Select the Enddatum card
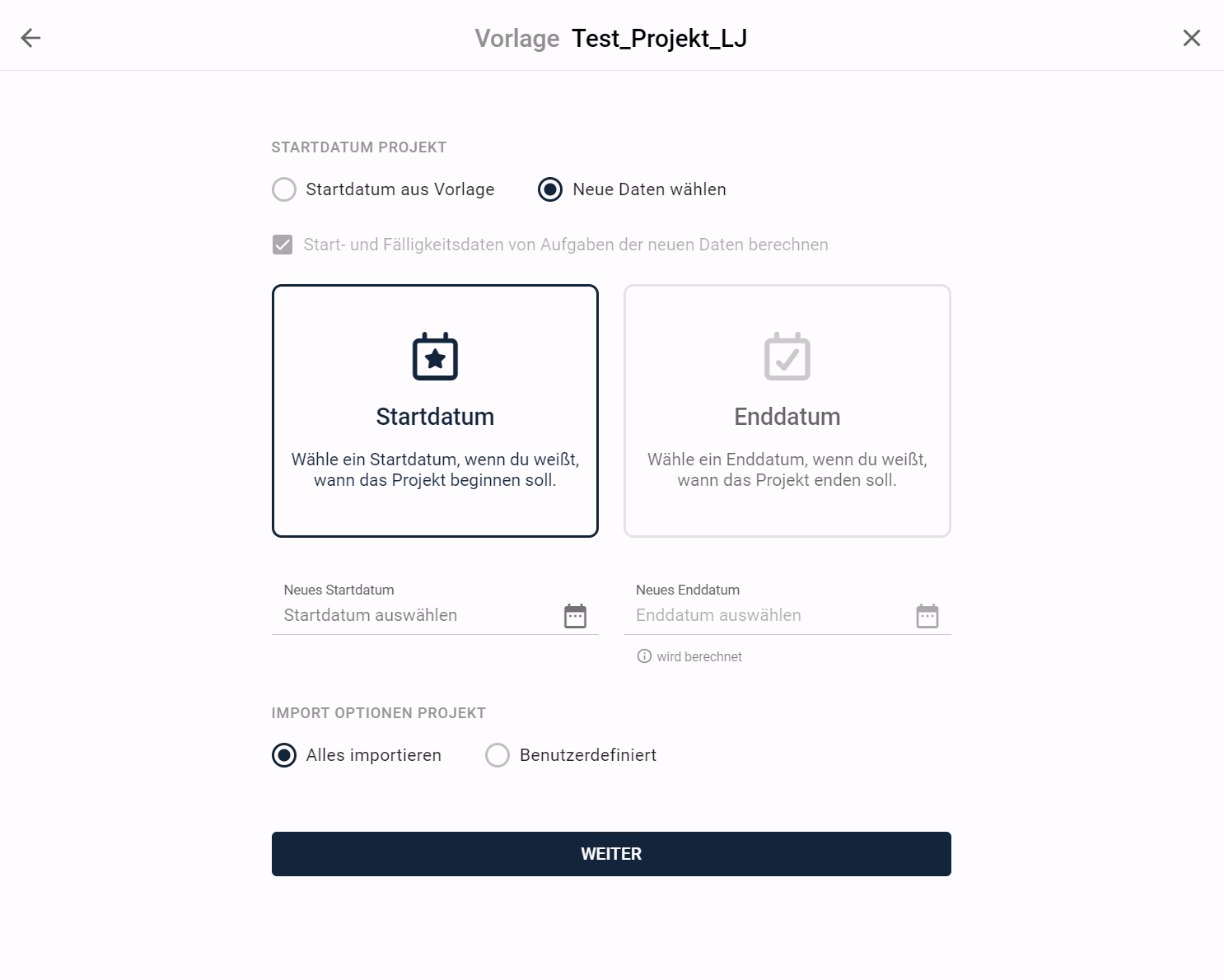1224x980 pixels. (787, 411)
